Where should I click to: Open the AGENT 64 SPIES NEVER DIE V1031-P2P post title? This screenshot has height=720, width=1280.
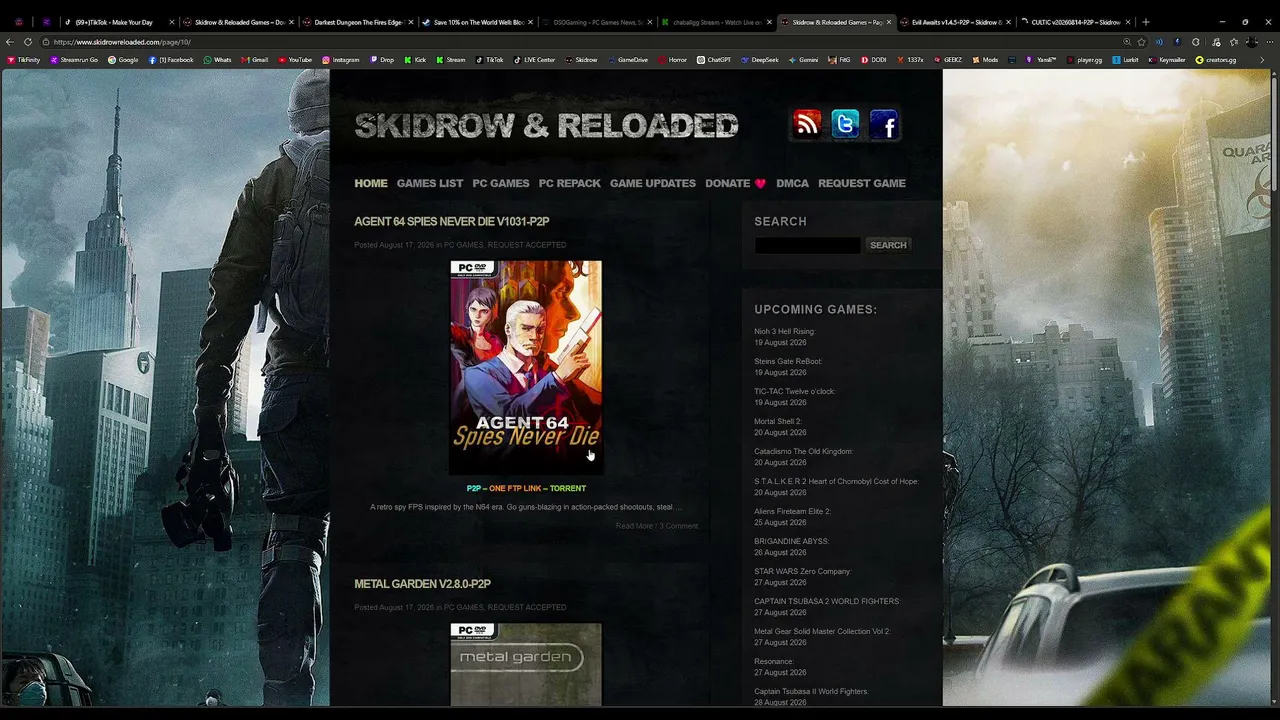452,221
